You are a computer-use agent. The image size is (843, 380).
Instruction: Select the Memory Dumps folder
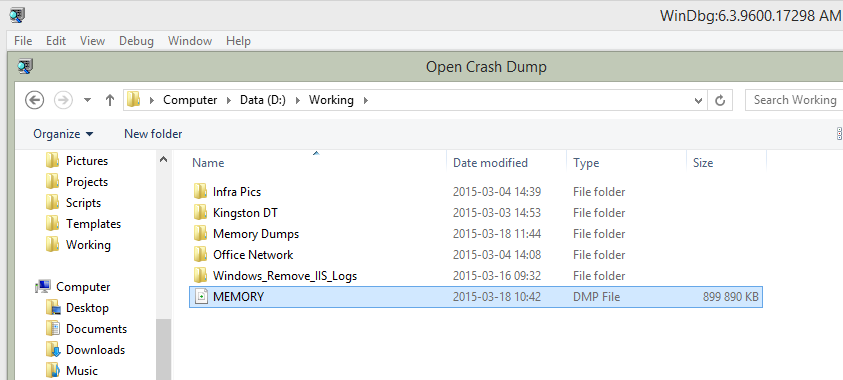point(256,234)
